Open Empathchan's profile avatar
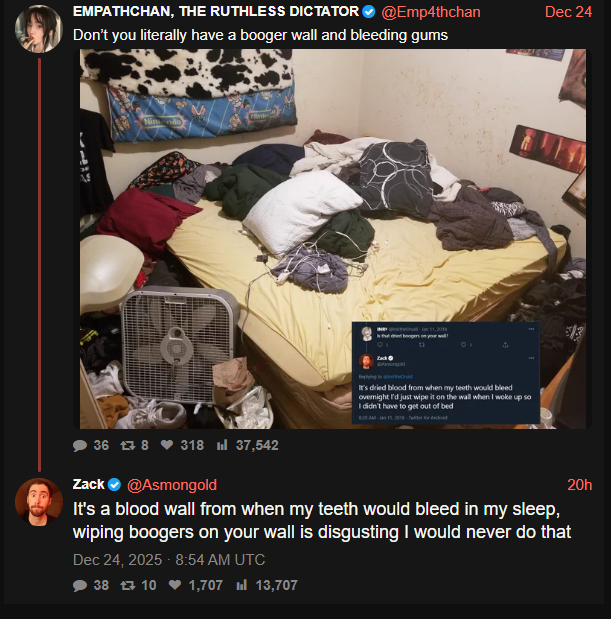Viewport: 611px width, 619px height. click(x=39, y=29)
